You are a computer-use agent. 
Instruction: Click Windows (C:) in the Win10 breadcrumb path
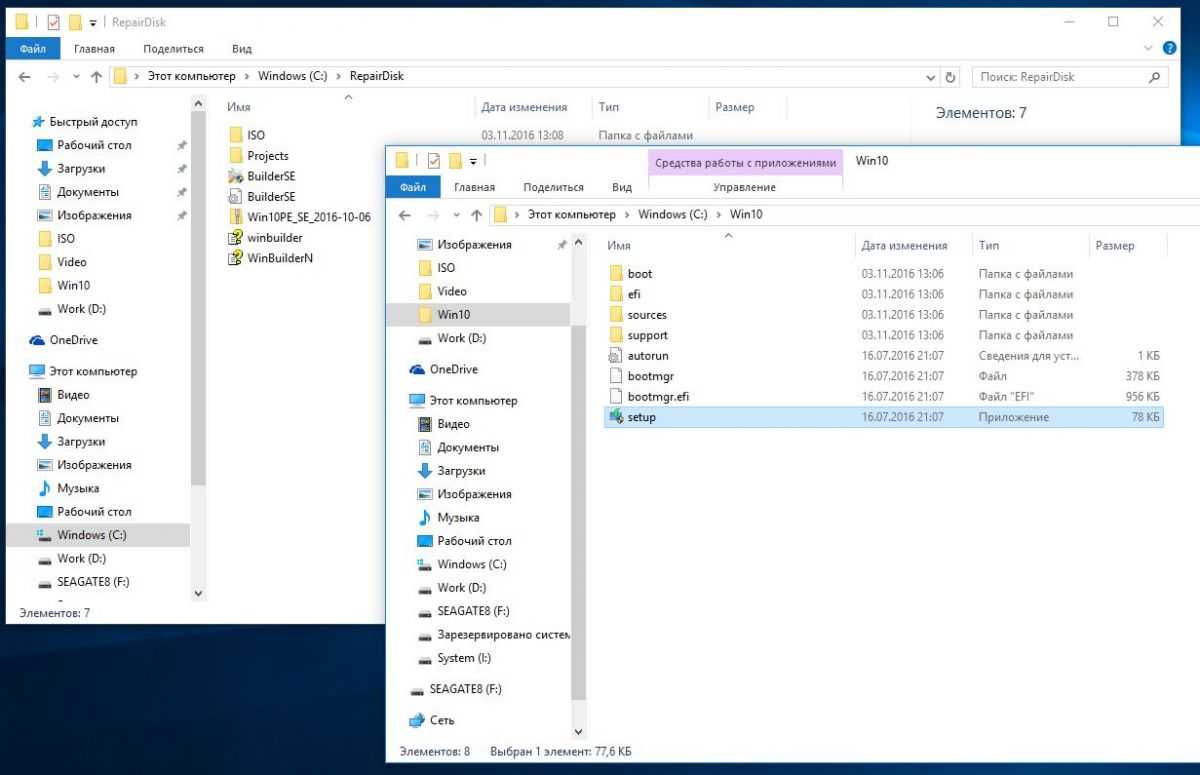(671, 215)
